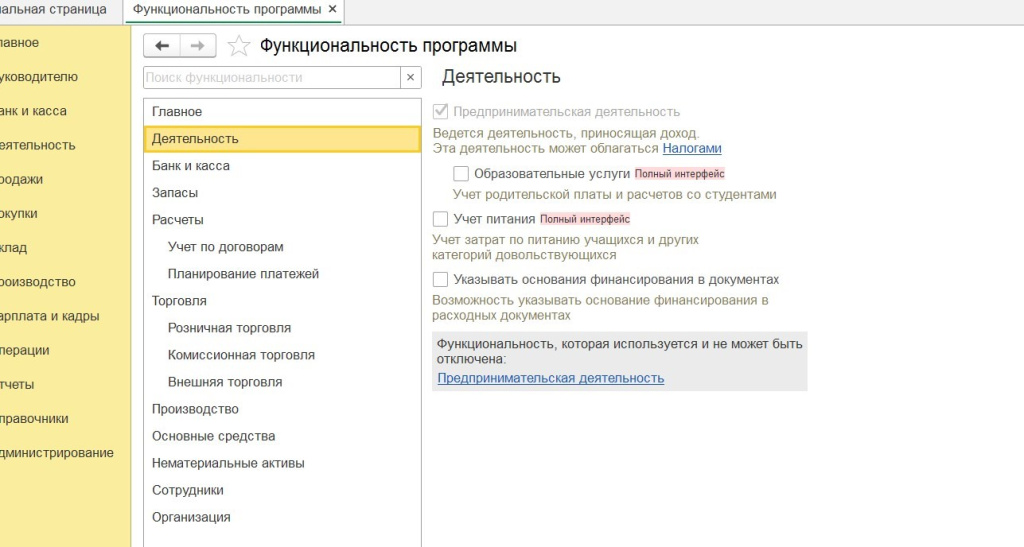Open Розничная торговля subsection

[x=230, y=328]
